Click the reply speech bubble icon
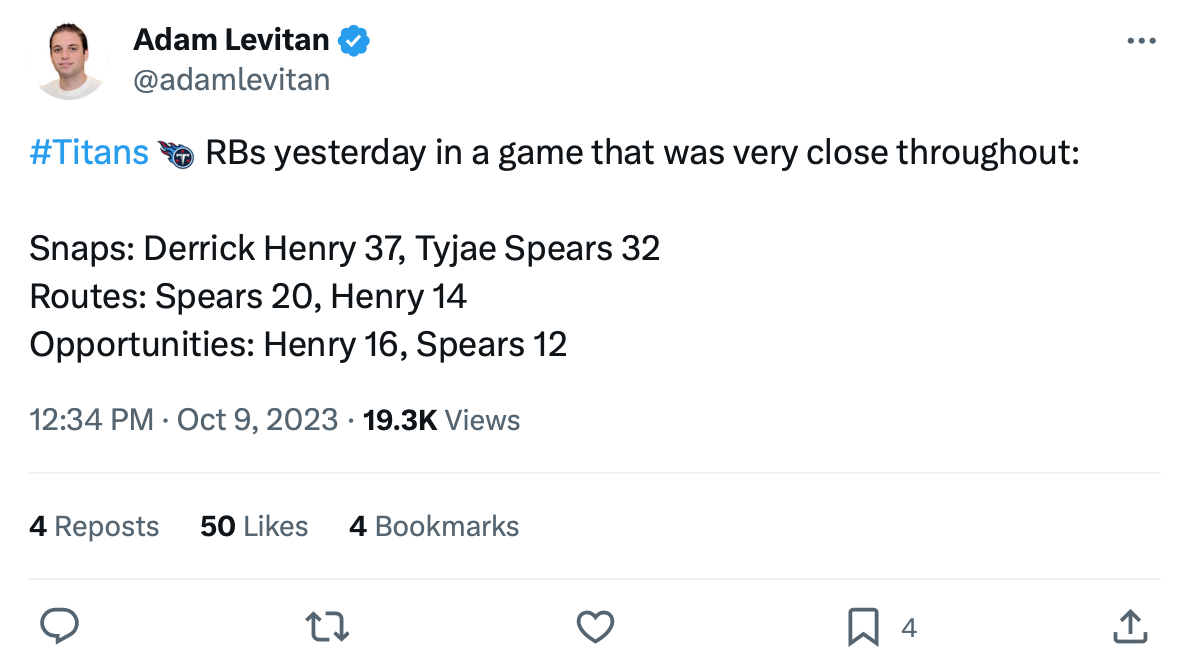 point(59,626)
